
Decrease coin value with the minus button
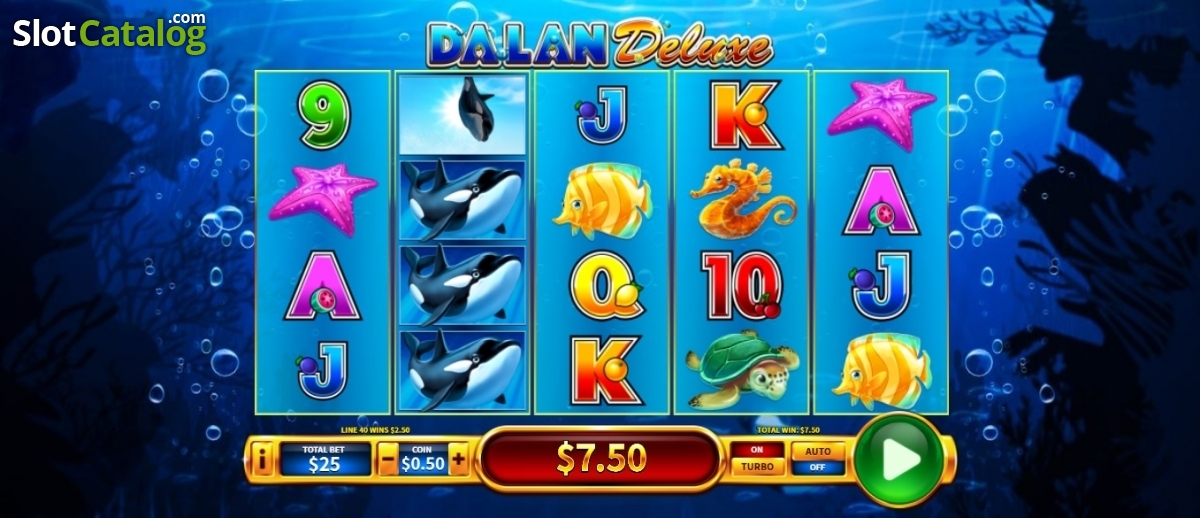pyautogui.click(x=389, y=460)
